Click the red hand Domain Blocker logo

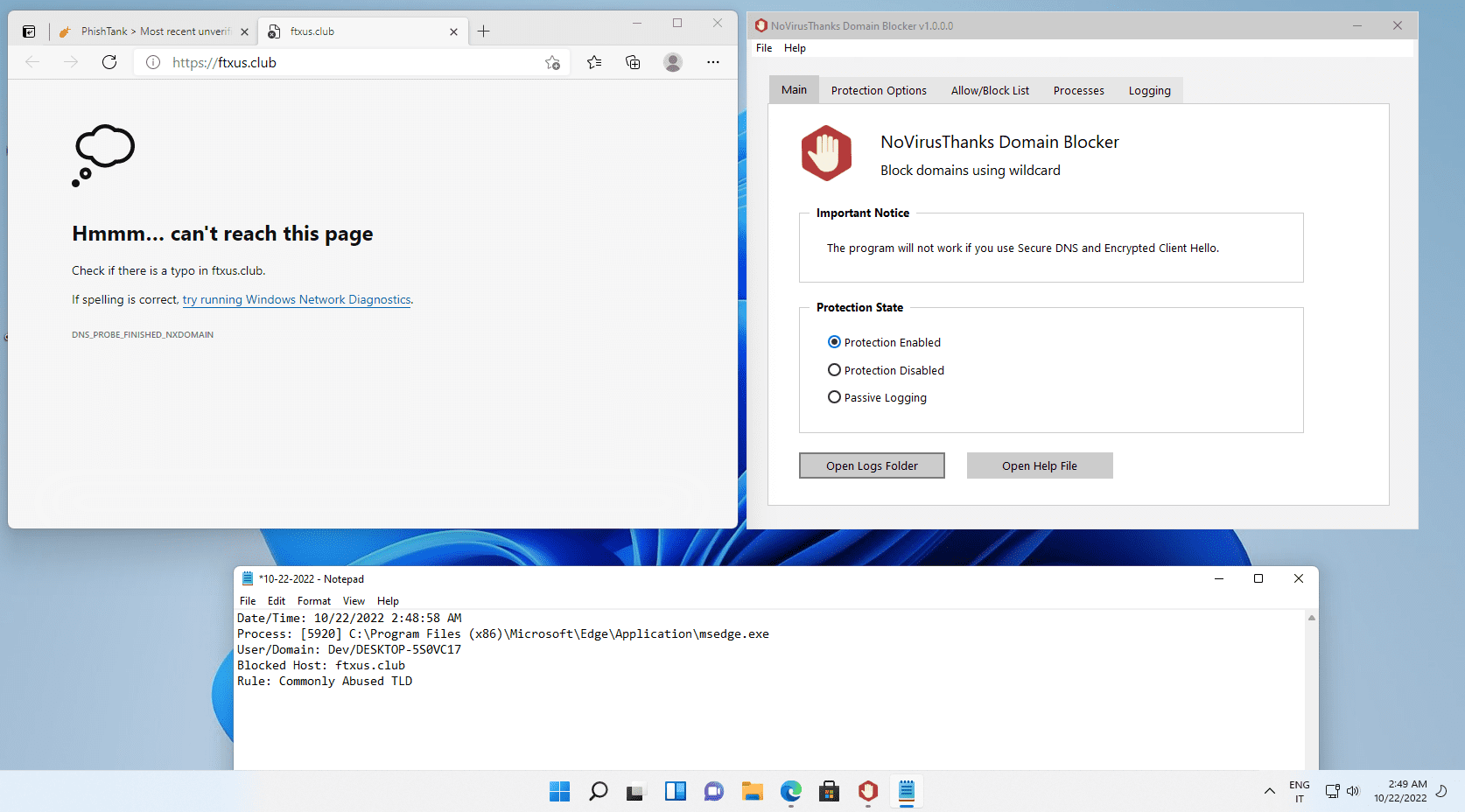click(x=826, y=153)
